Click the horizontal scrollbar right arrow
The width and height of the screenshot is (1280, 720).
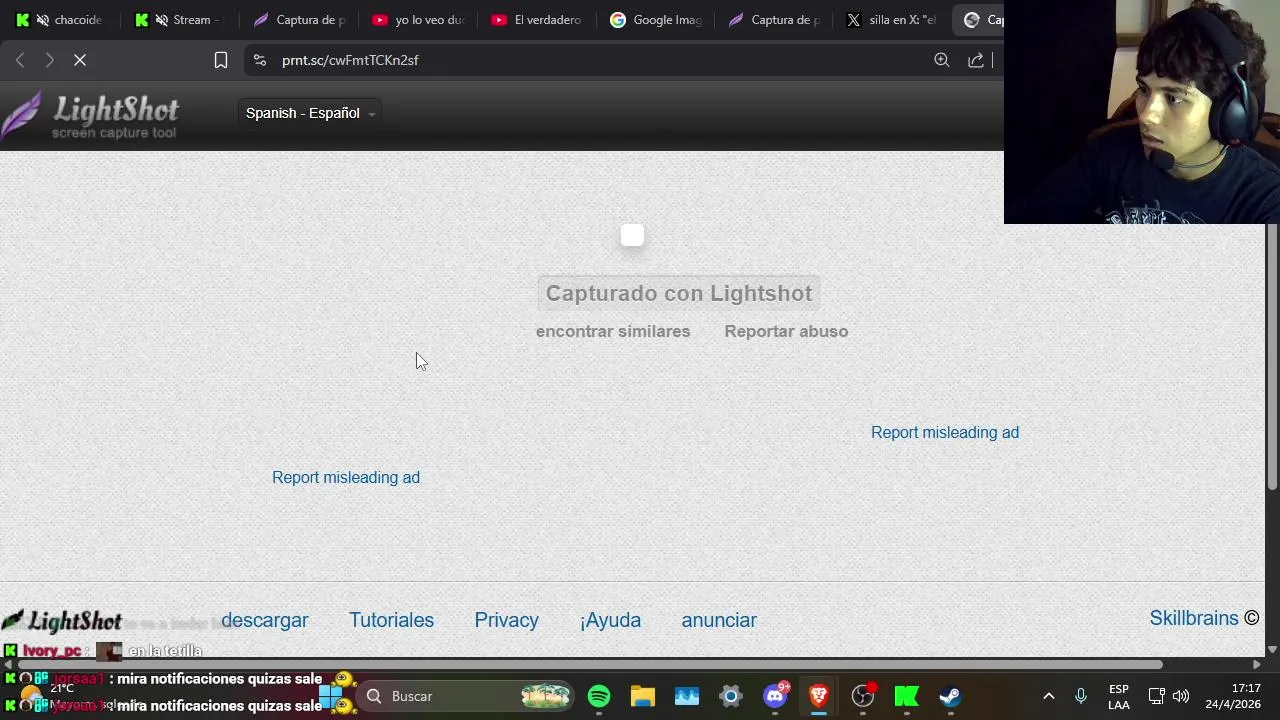tap(1257, 664)
